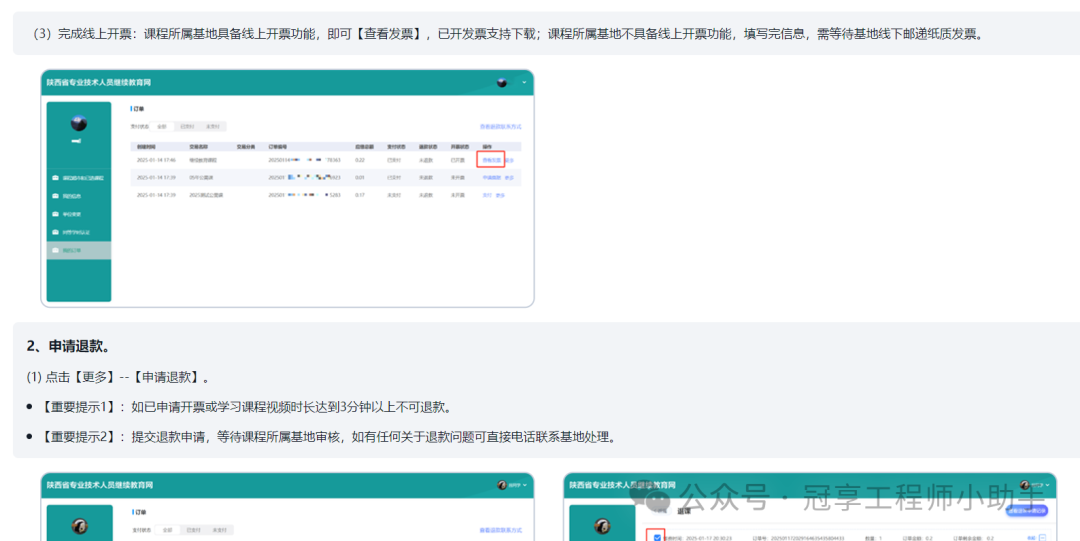Expand the account chevron in the invoice orders screenshot
Screen dimensions: 1080x541
(x=524, y=83)
